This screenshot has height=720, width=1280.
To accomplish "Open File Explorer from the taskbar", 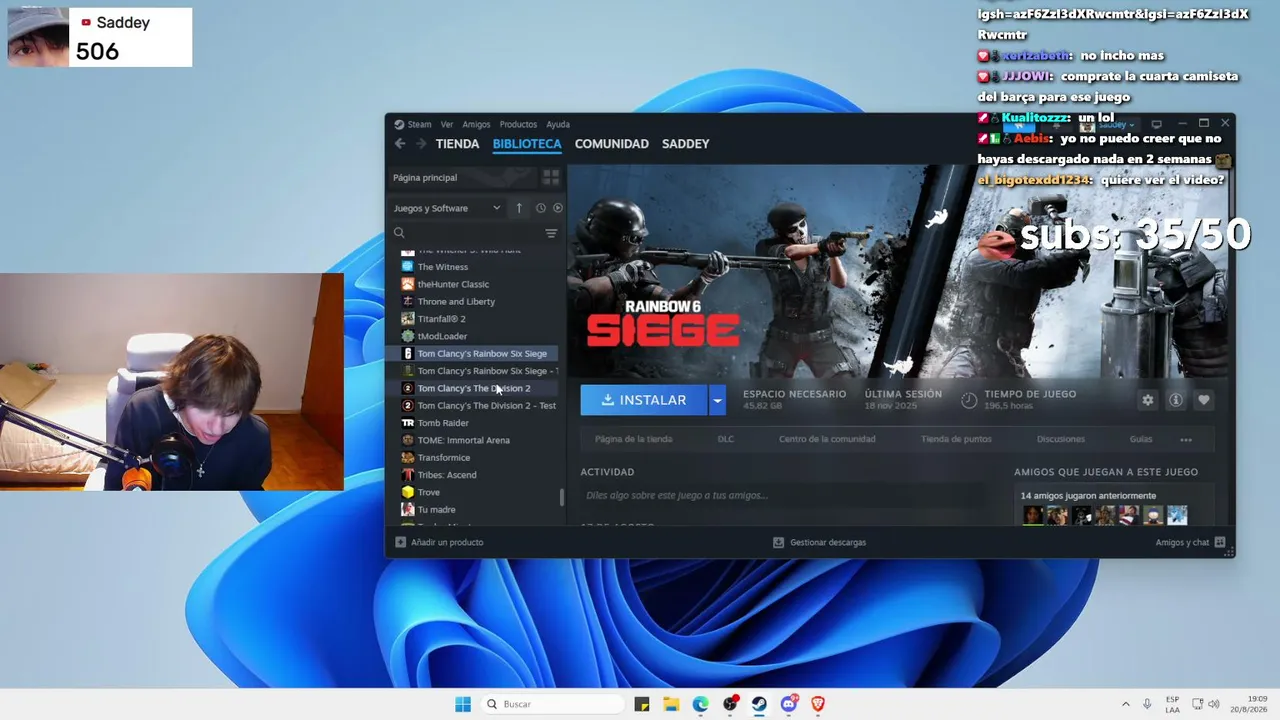I will coord(671,704).
